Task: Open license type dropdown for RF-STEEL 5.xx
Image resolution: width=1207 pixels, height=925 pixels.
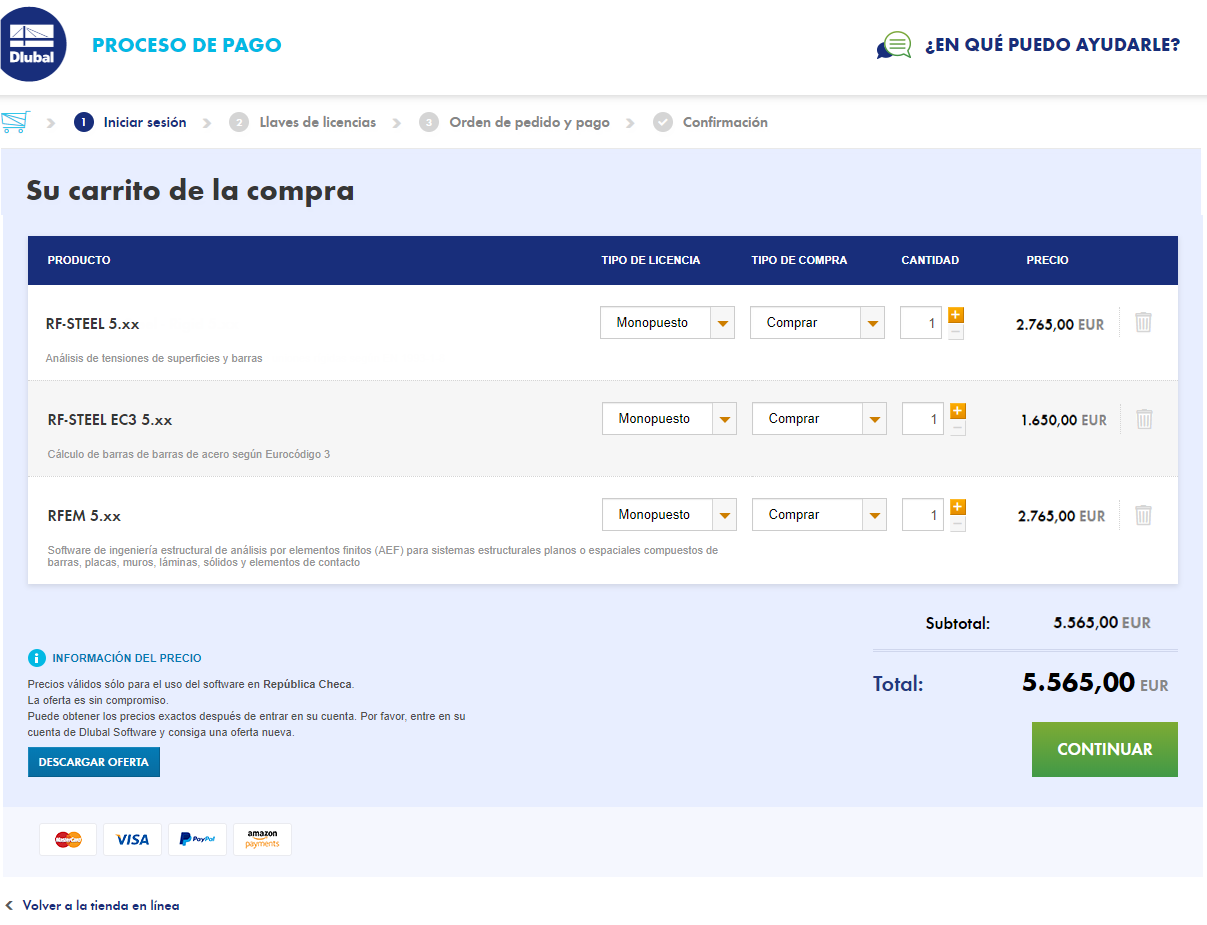Action: pyautogui.click(x=668, y=323)
